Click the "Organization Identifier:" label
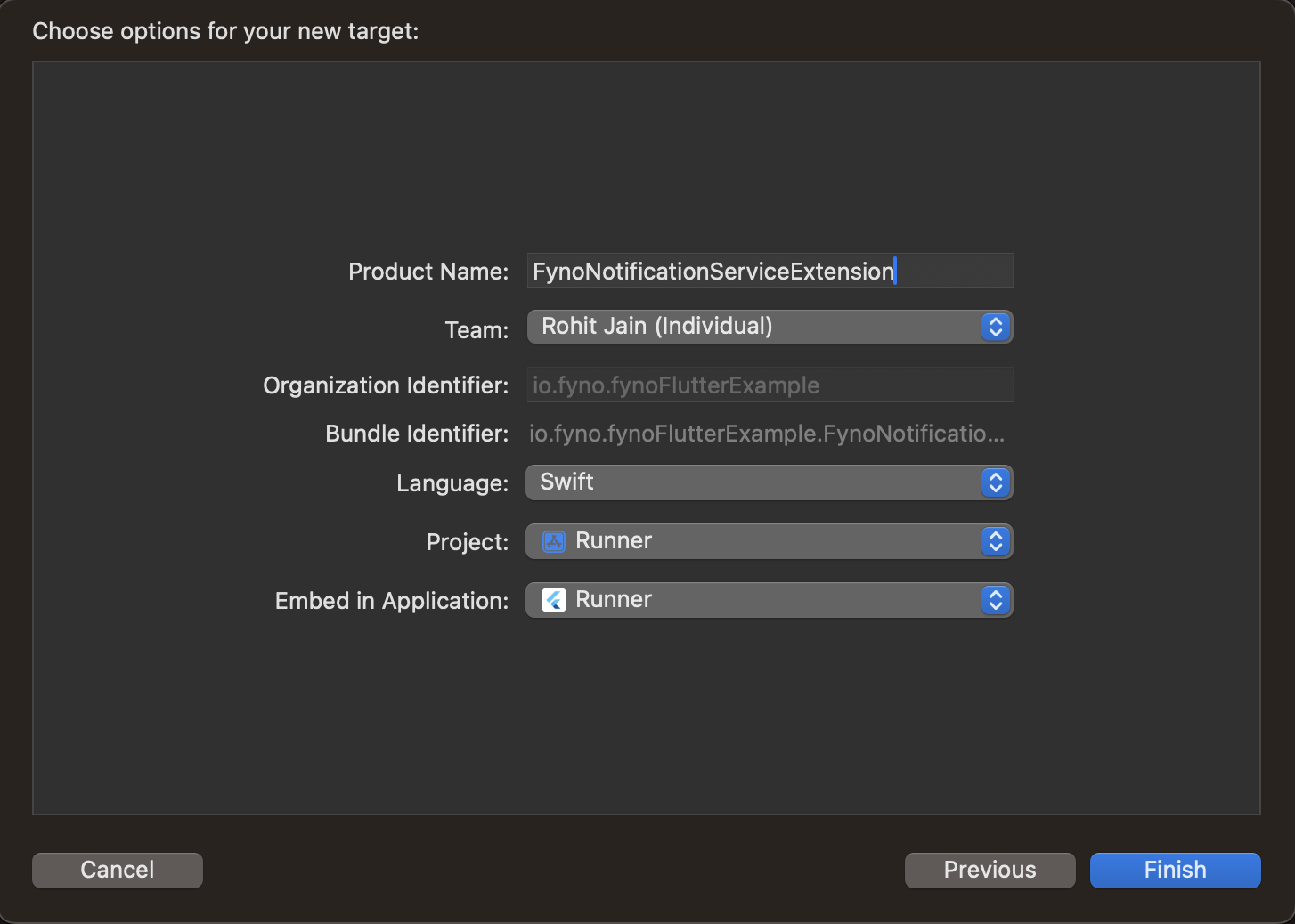The height and width of the screenshot is (924, 1295). [386, 385]
